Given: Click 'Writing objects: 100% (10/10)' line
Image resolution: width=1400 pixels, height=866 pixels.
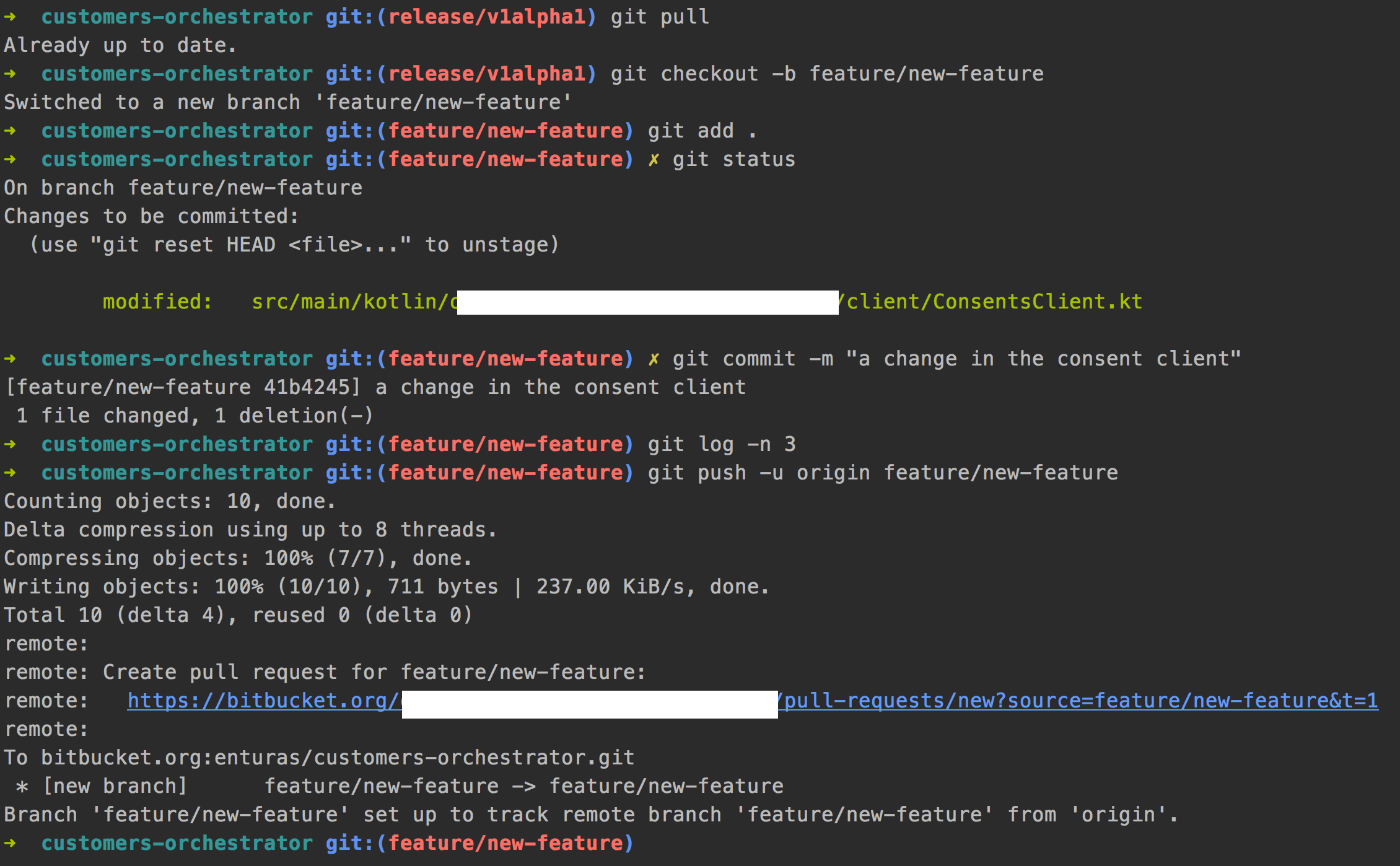Looking at the screenshot, I should 387,587.
